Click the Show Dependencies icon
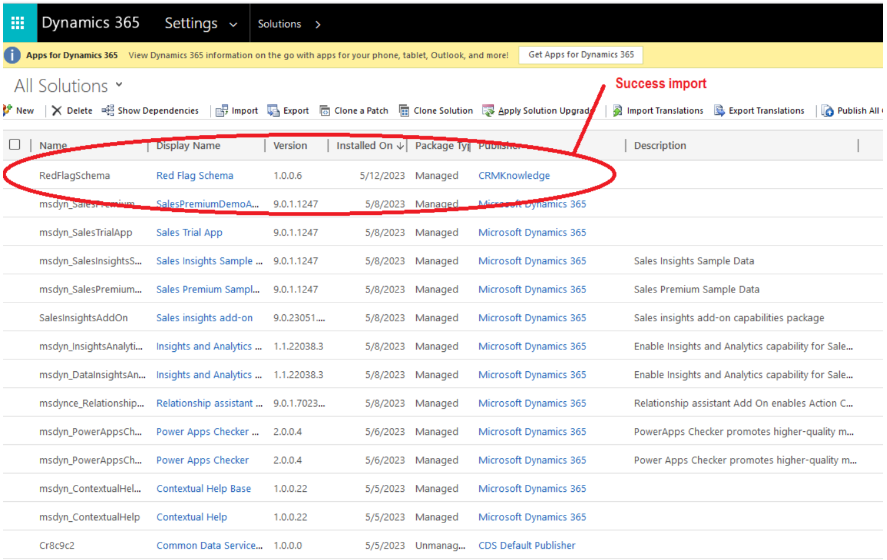Viewport: 887px width, 560px height. tap(107, 110)
